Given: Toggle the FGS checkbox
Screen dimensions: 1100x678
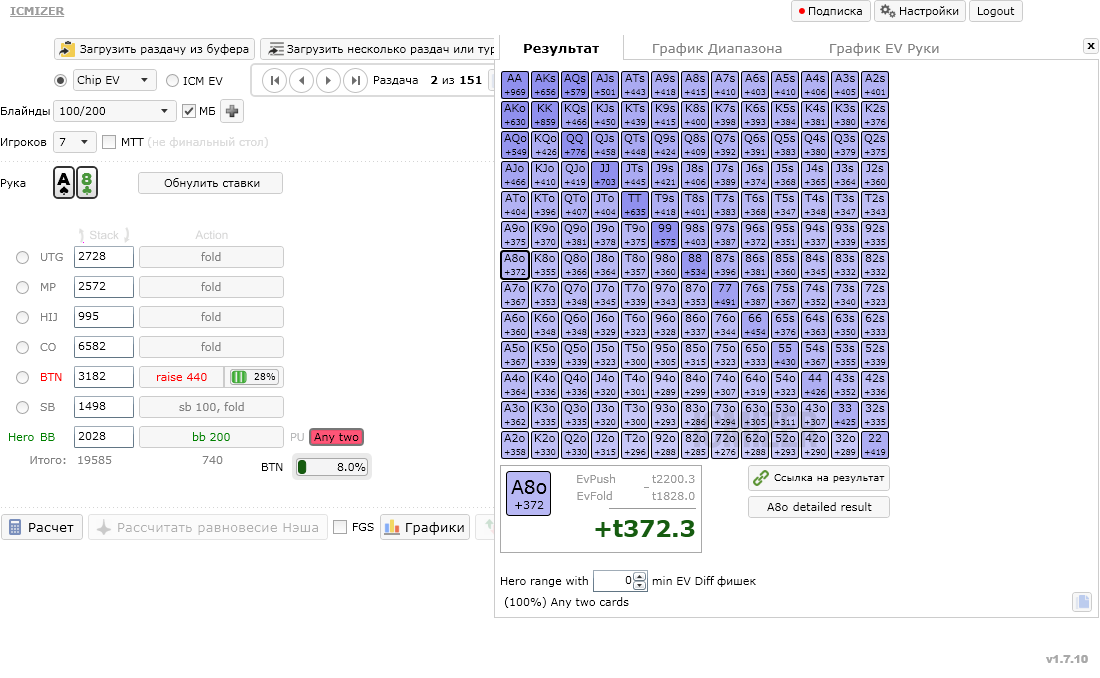Looking at the screenshot, I should [340, 527].
